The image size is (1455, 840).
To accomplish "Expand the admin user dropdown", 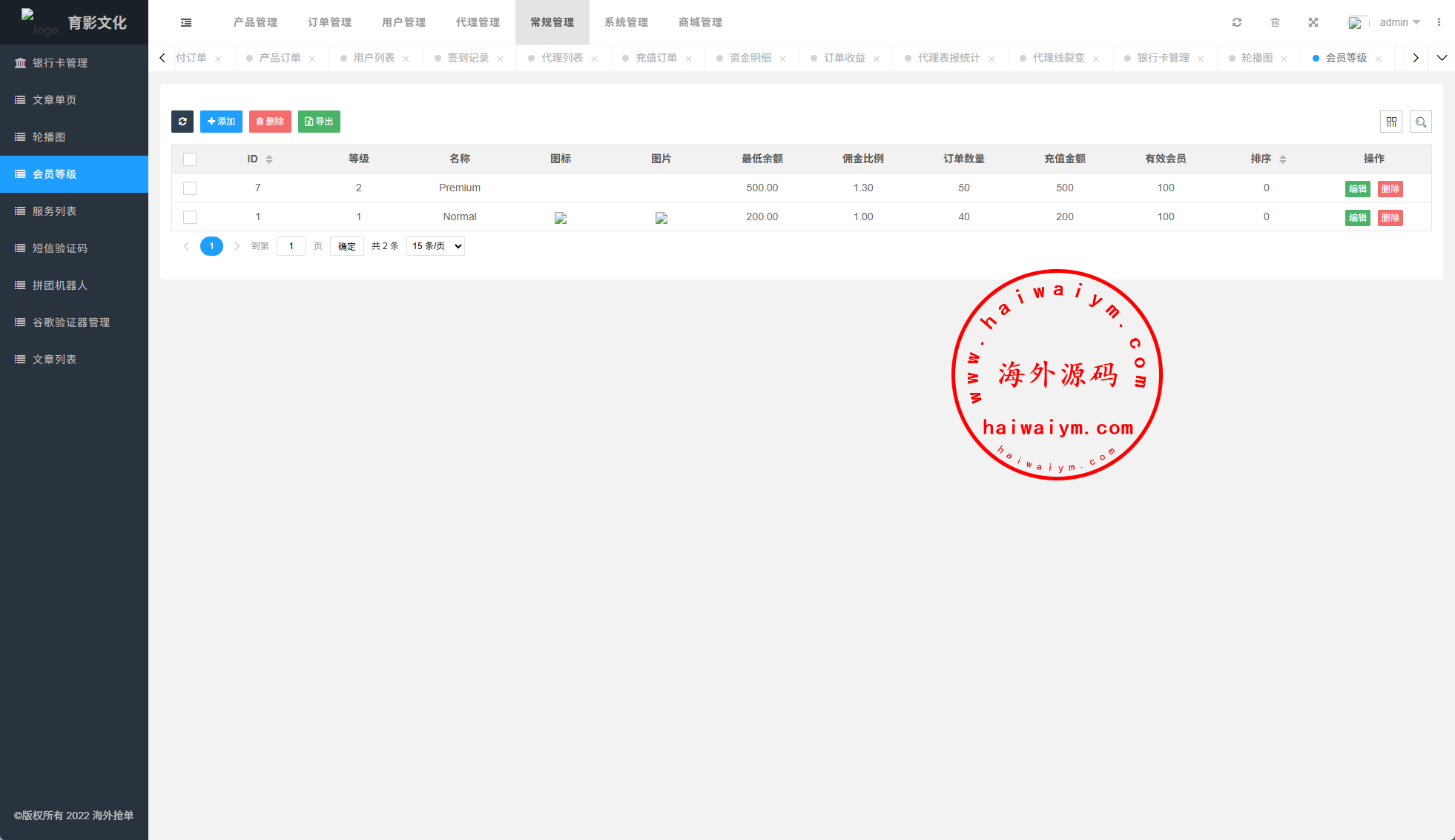I will 1399,22.
